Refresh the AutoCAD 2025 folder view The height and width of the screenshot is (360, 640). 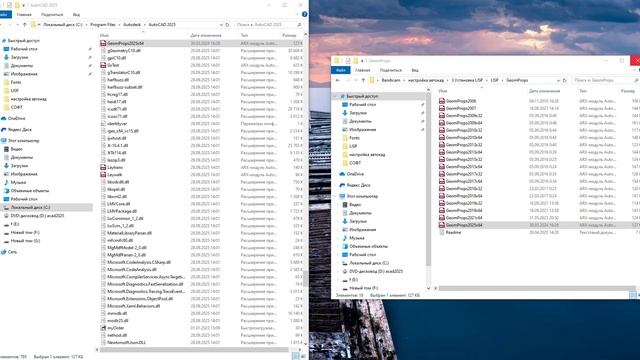pos(227,25)
